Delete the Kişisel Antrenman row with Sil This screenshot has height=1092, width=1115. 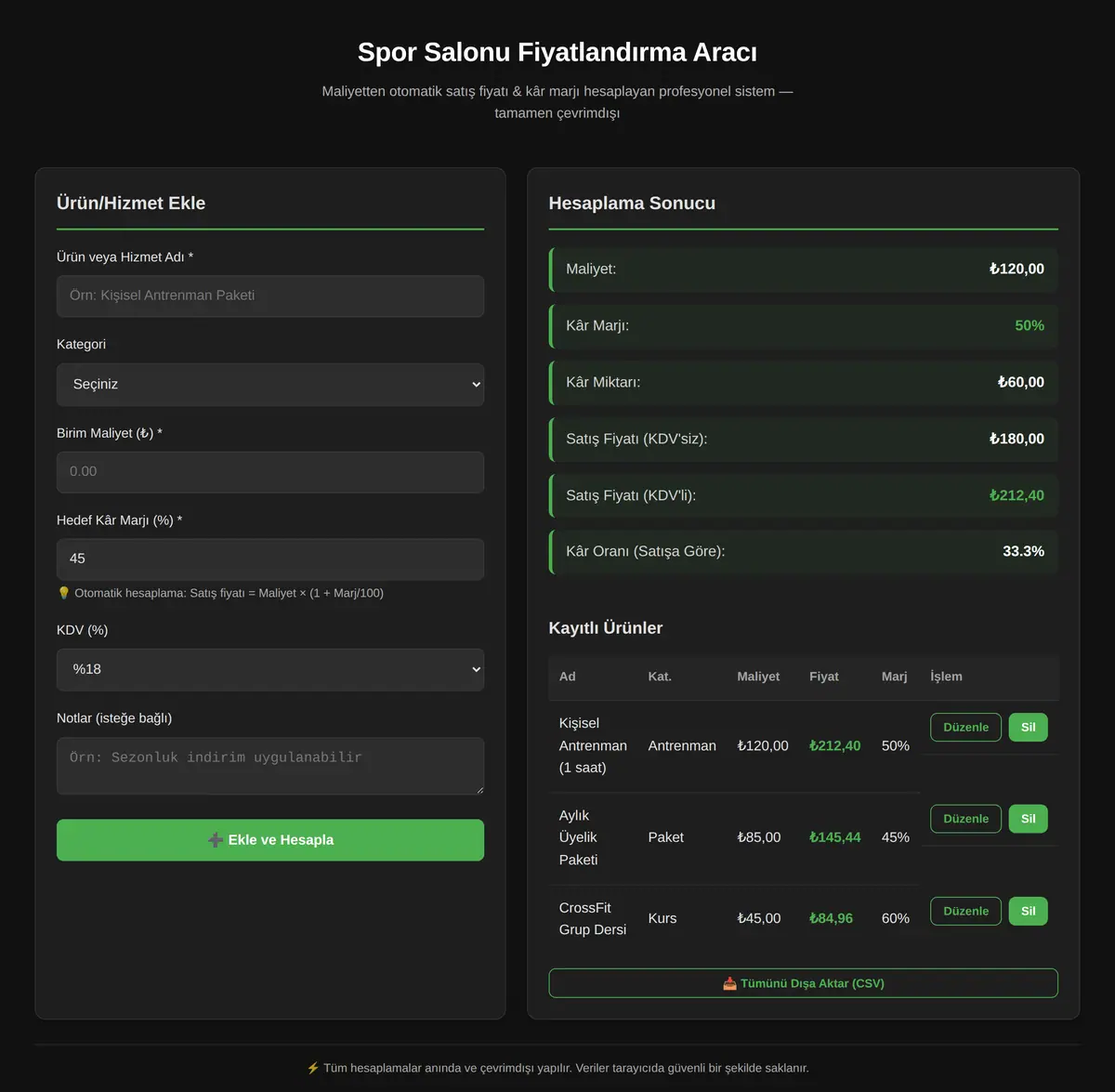[1028, 728]
